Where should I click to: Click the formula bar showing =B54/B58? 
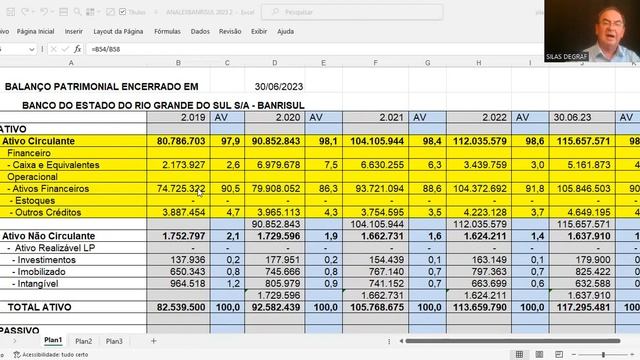pyautogui.click(x=314, y=49)
